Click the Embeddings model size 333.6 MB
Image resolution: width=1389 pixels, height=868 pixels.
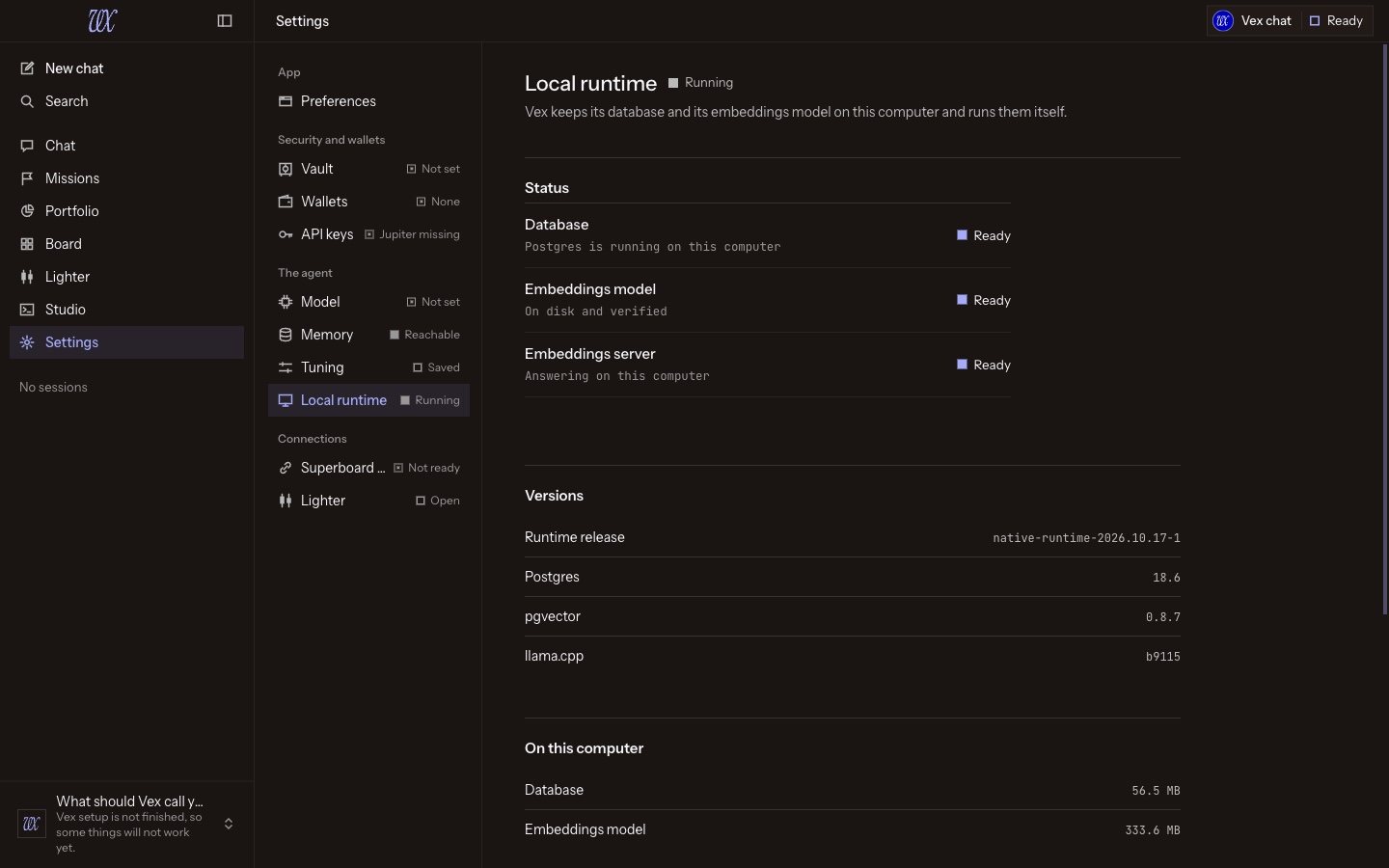point(1153,830)
